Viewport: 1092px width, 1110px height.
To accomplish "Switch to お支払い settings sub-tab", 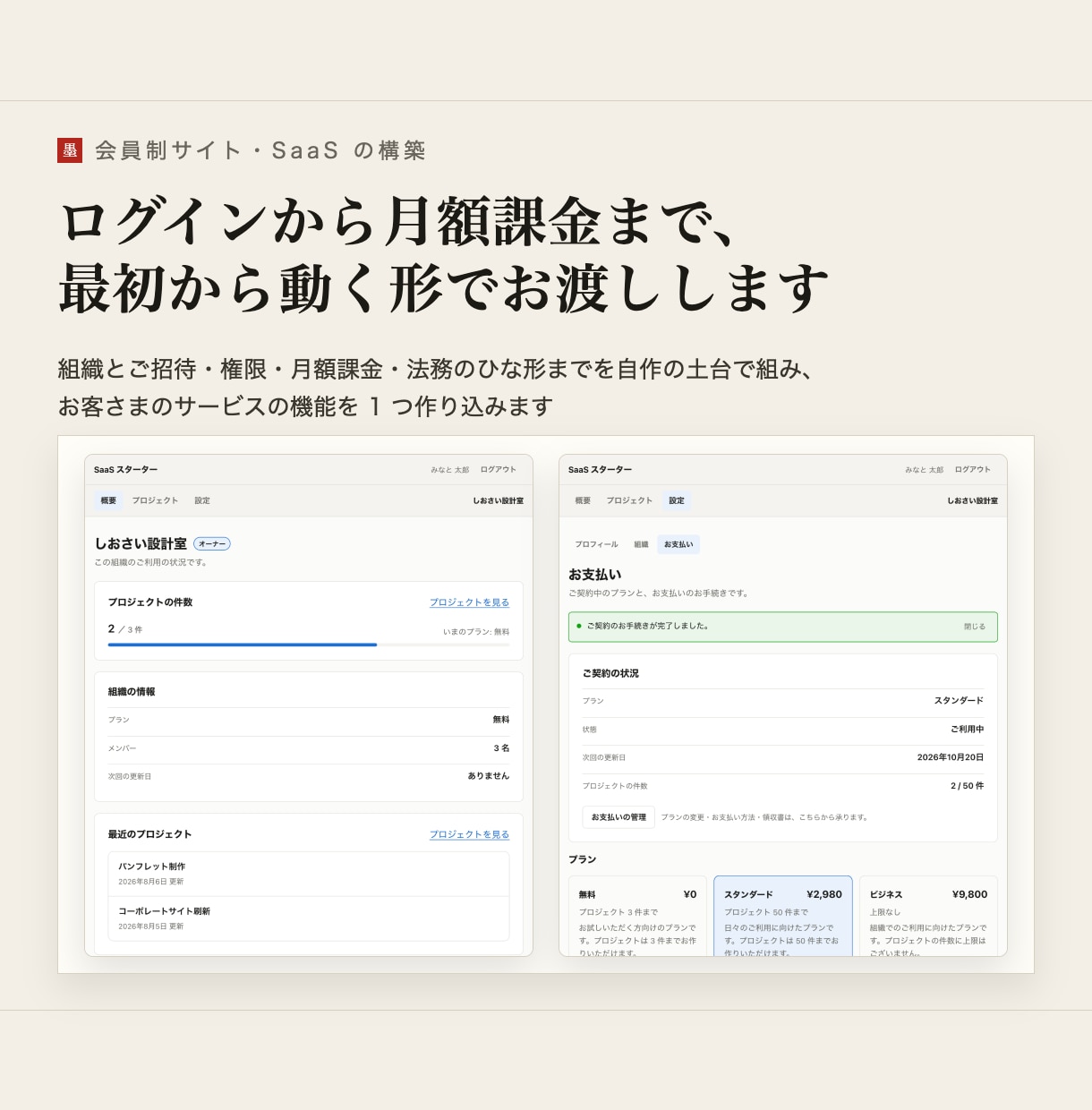I will [x=678, y=544].
